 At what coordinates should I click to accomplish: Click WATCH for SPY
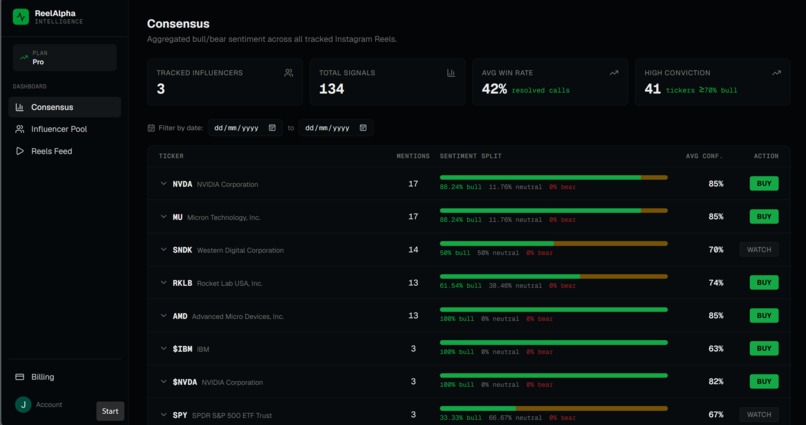(x=759, y=414)
